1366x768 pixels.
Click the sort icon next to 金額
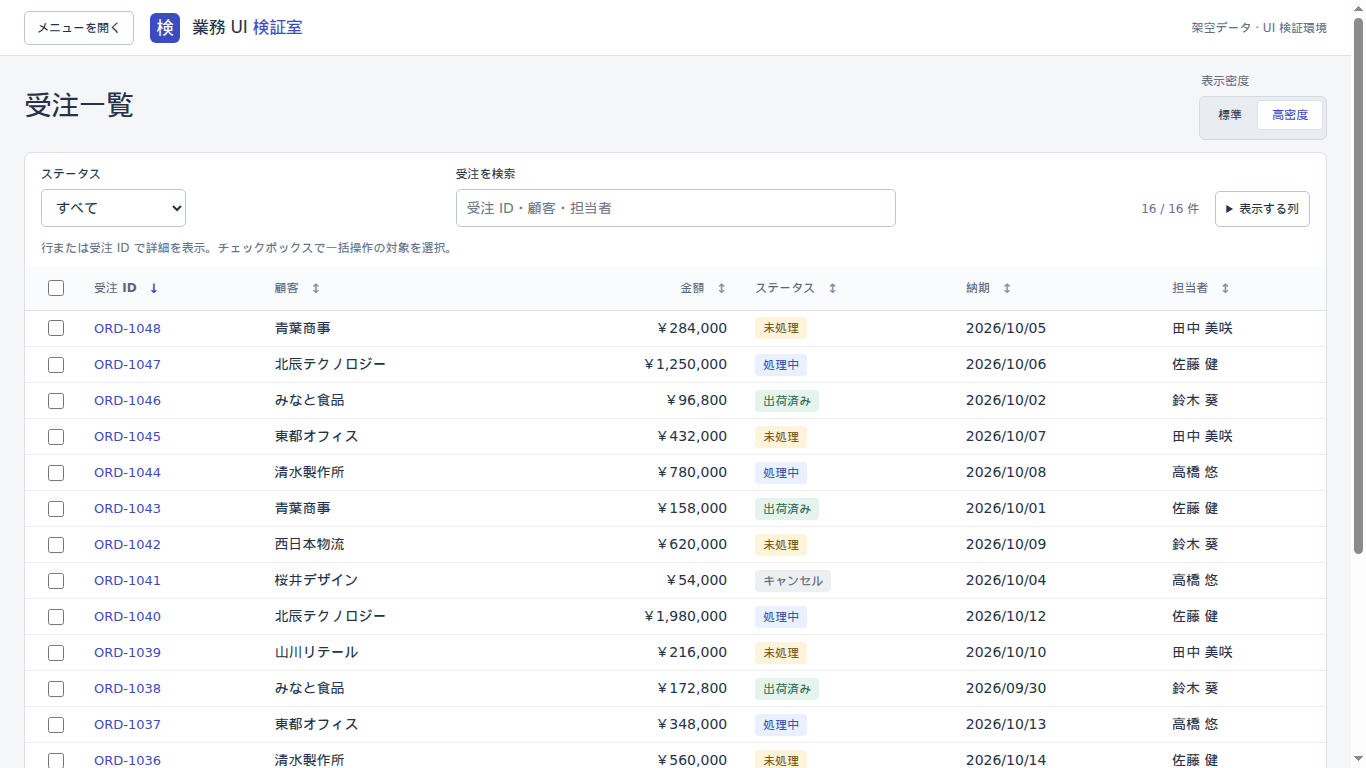point(721,288)
